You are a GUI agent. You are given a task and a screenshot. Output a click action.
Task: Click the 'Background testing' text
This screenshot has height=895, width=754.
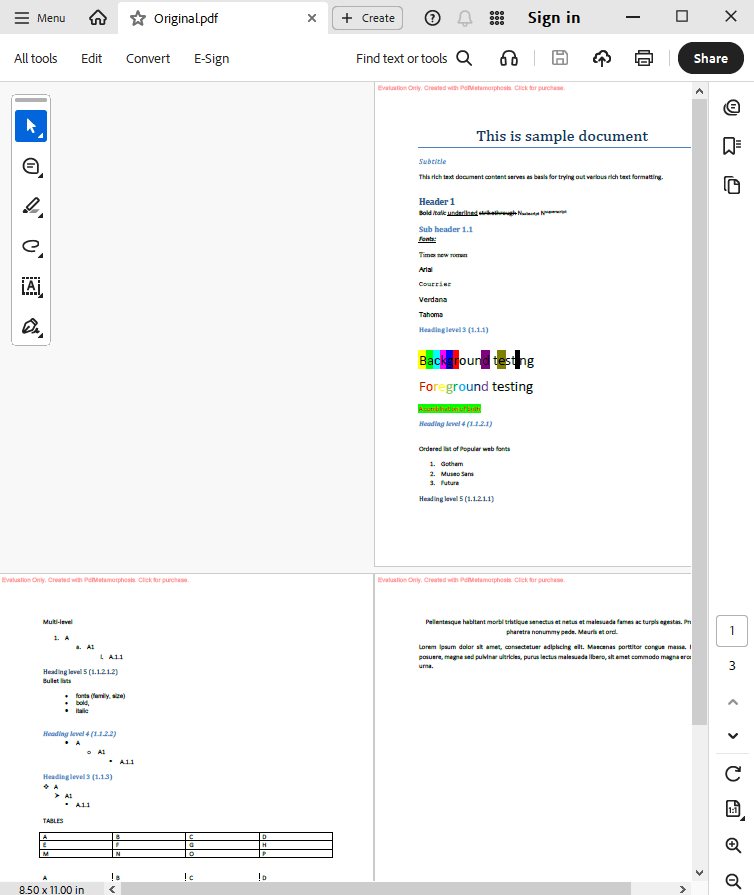pos(476,360)
